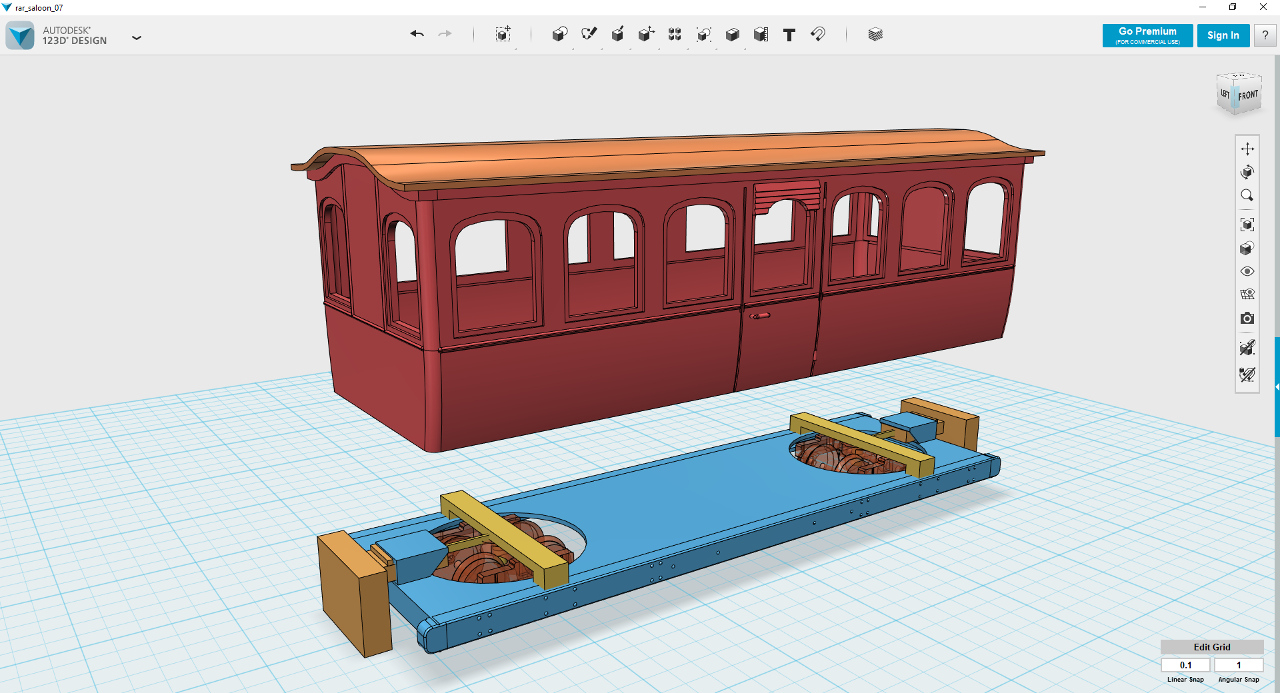Click the Sign In button
This screenshot has width=1280, height=693.
[1223, 35]
